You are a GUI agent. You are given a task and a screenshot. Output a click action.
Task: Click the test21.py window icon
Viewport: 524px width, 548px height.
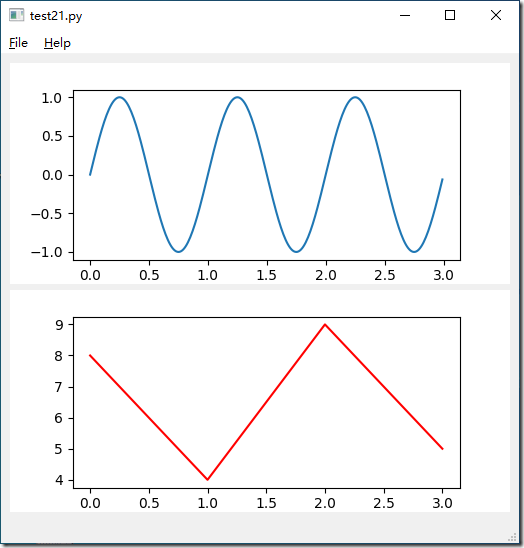16,15
